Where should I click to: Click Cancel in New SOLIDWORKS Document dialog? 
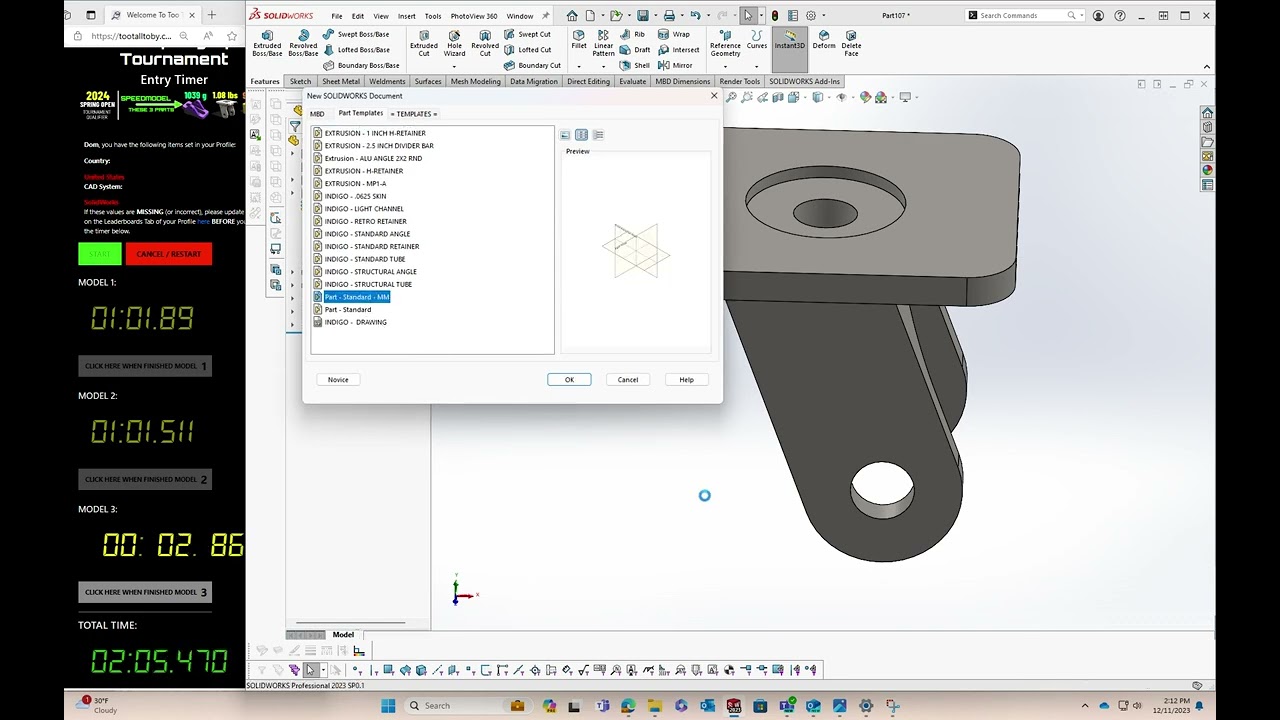(x=628, y=380)
